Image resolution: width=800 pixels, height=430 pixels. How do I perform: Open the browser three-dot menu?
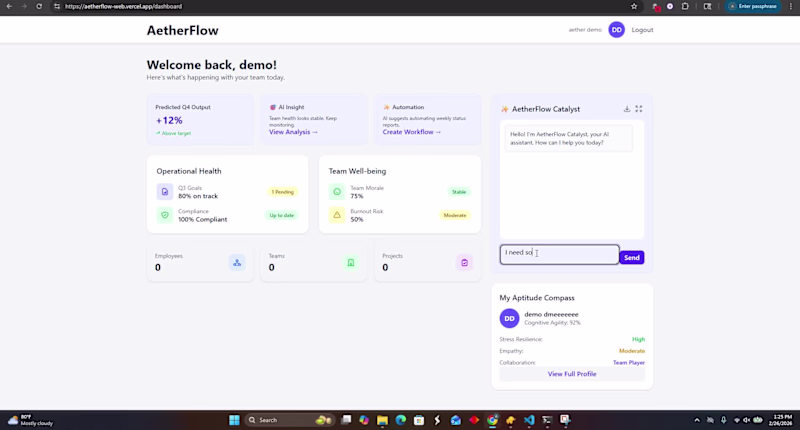click(791, 6)
